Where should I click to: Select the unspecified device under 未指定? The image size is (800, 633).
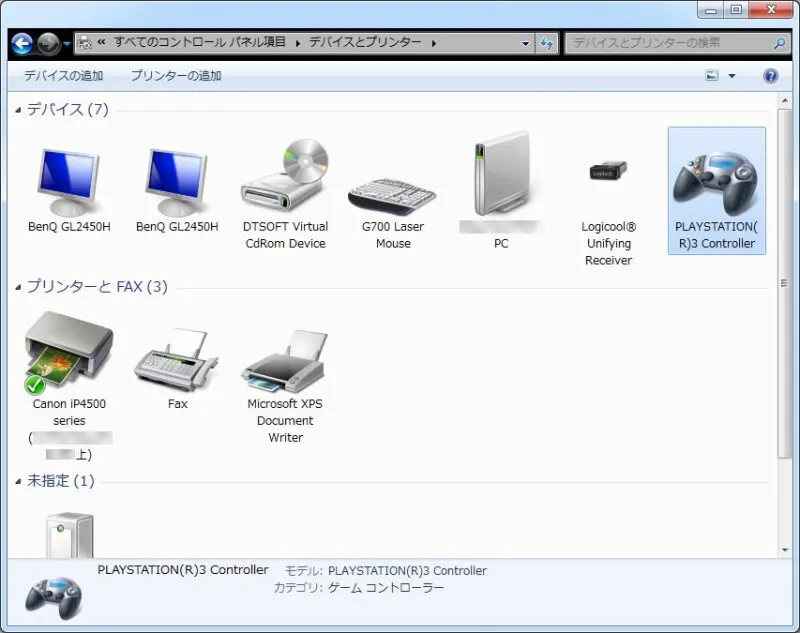[69, 535]
